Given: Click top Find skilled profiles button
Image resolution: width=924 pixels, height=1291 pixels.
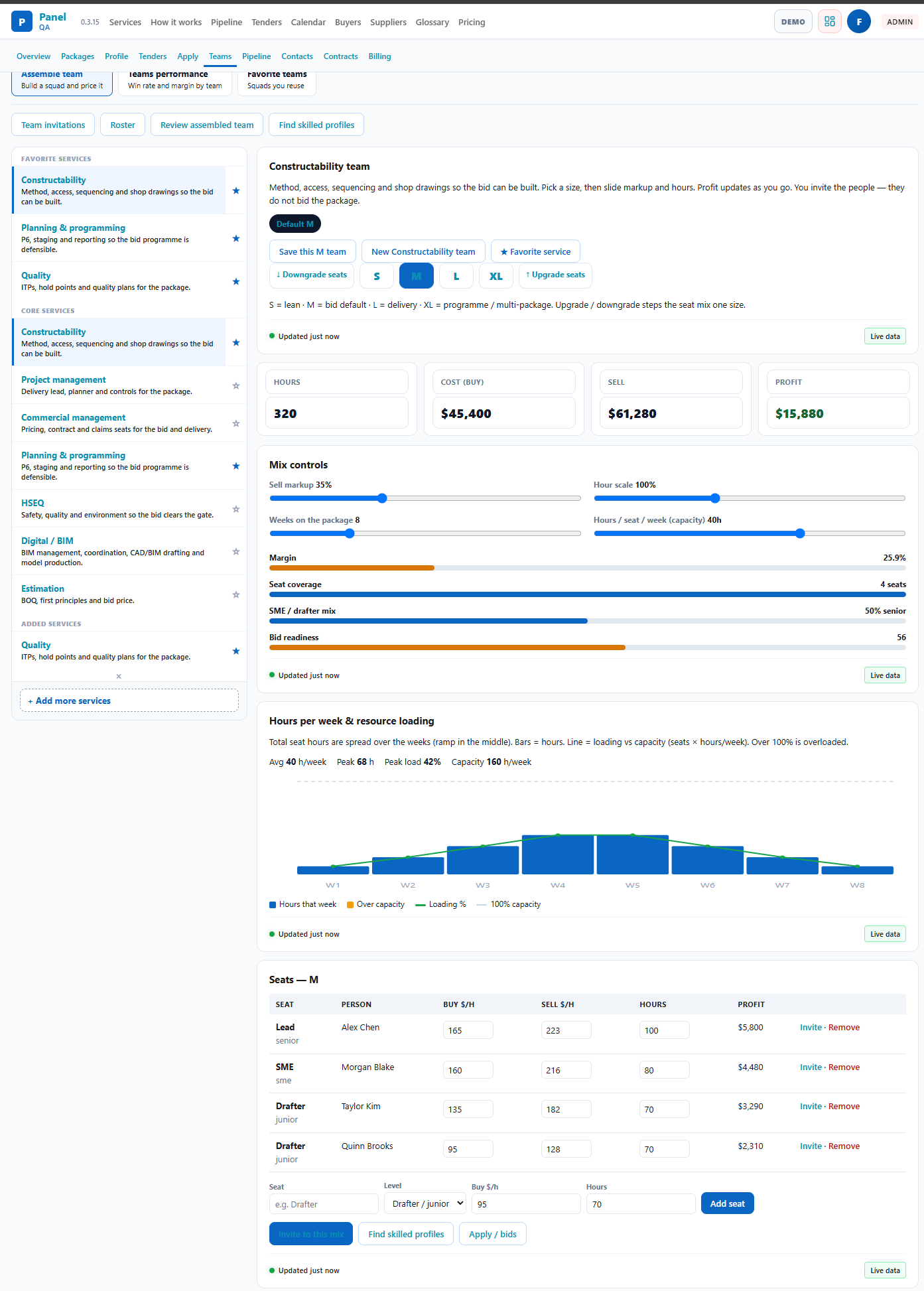Looking at the screenshot, I should pyautogui.click(x=316, y=125).
